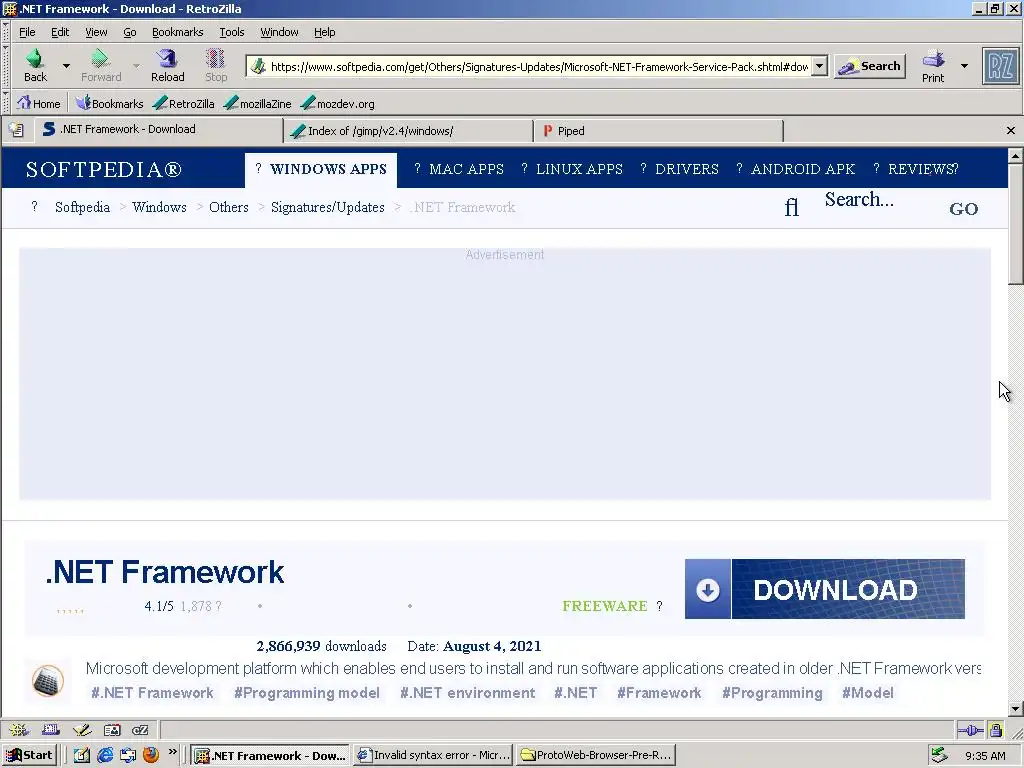Image resolution: width=1024 pixels, height=768 pixels.
Task: Click the .NET Framework app thumbnail icon
Action: (48, 680)
